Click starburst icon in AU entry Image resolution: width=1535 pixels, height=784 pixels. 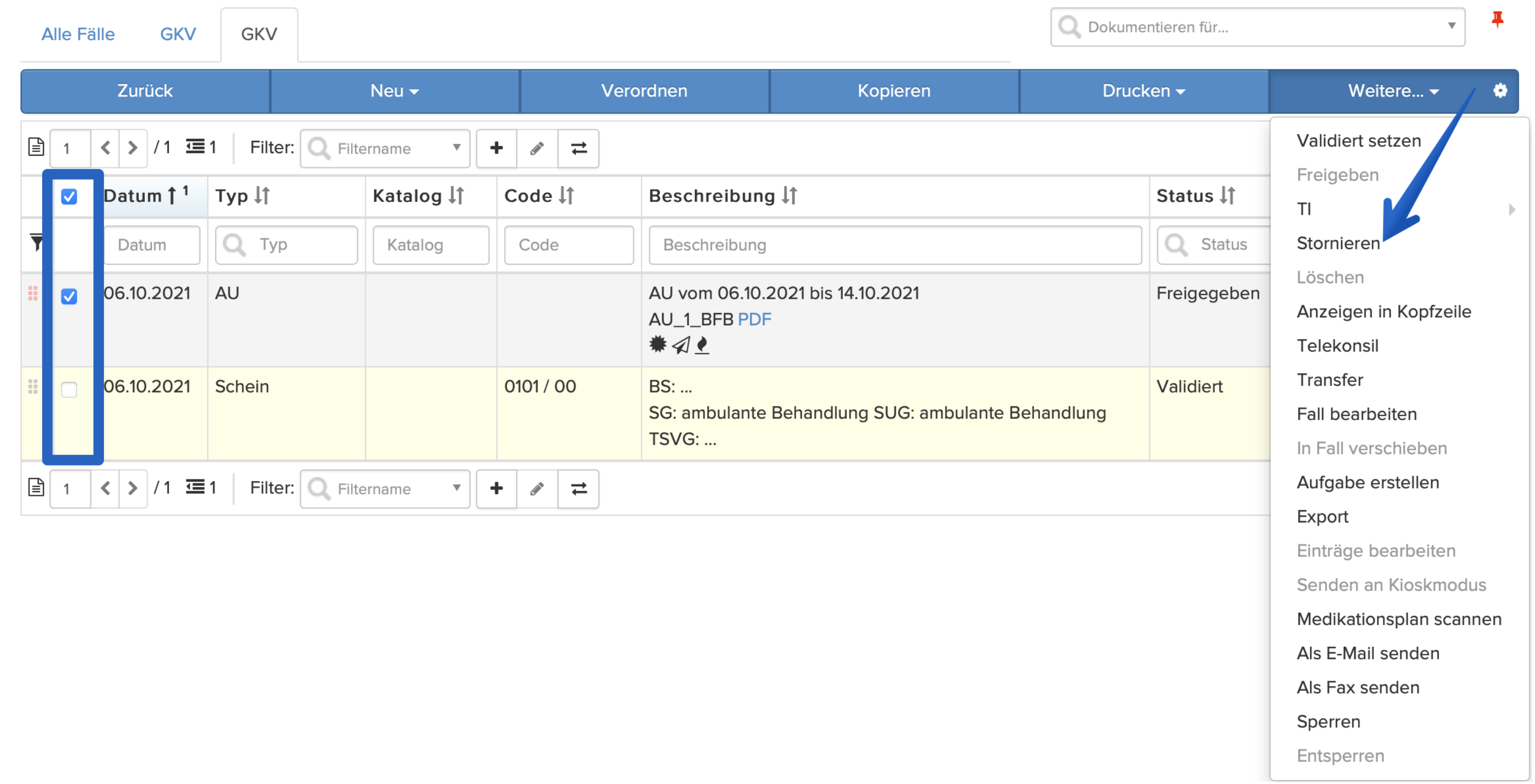click(657, 345)
